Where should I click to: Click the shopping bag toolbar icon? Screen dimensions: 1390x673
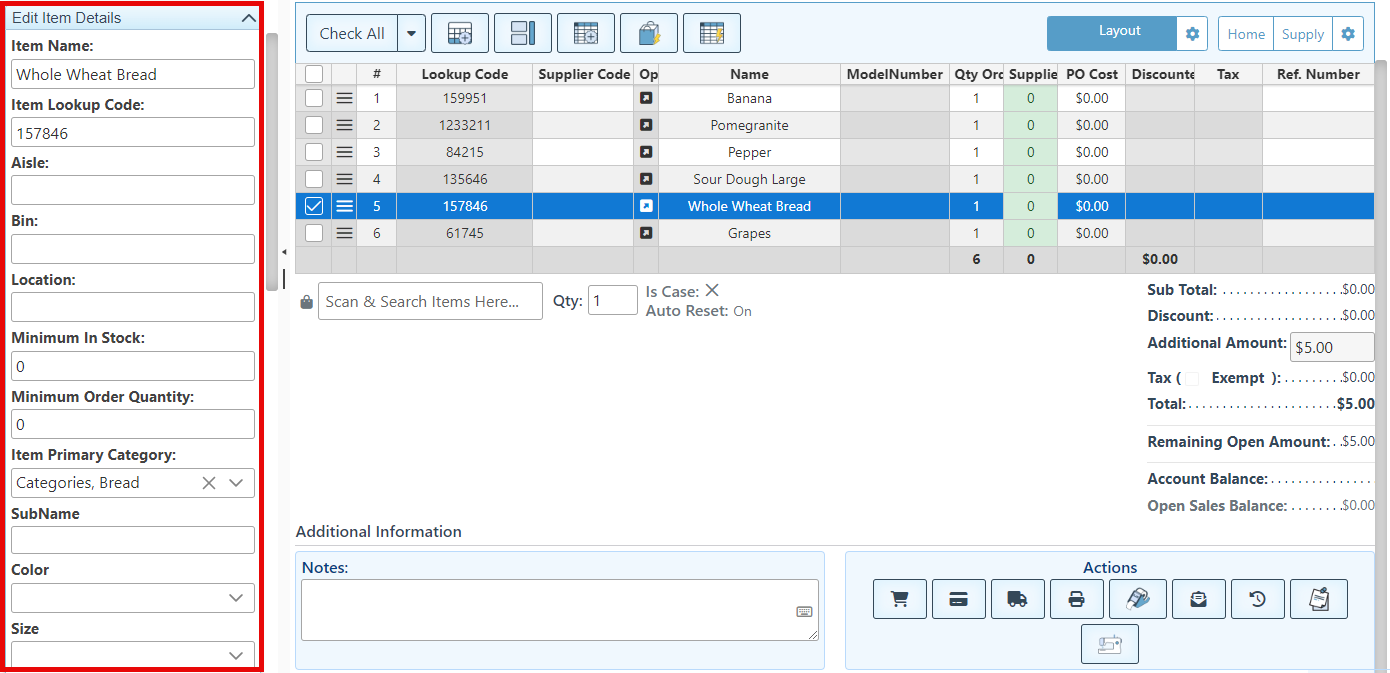648,33
